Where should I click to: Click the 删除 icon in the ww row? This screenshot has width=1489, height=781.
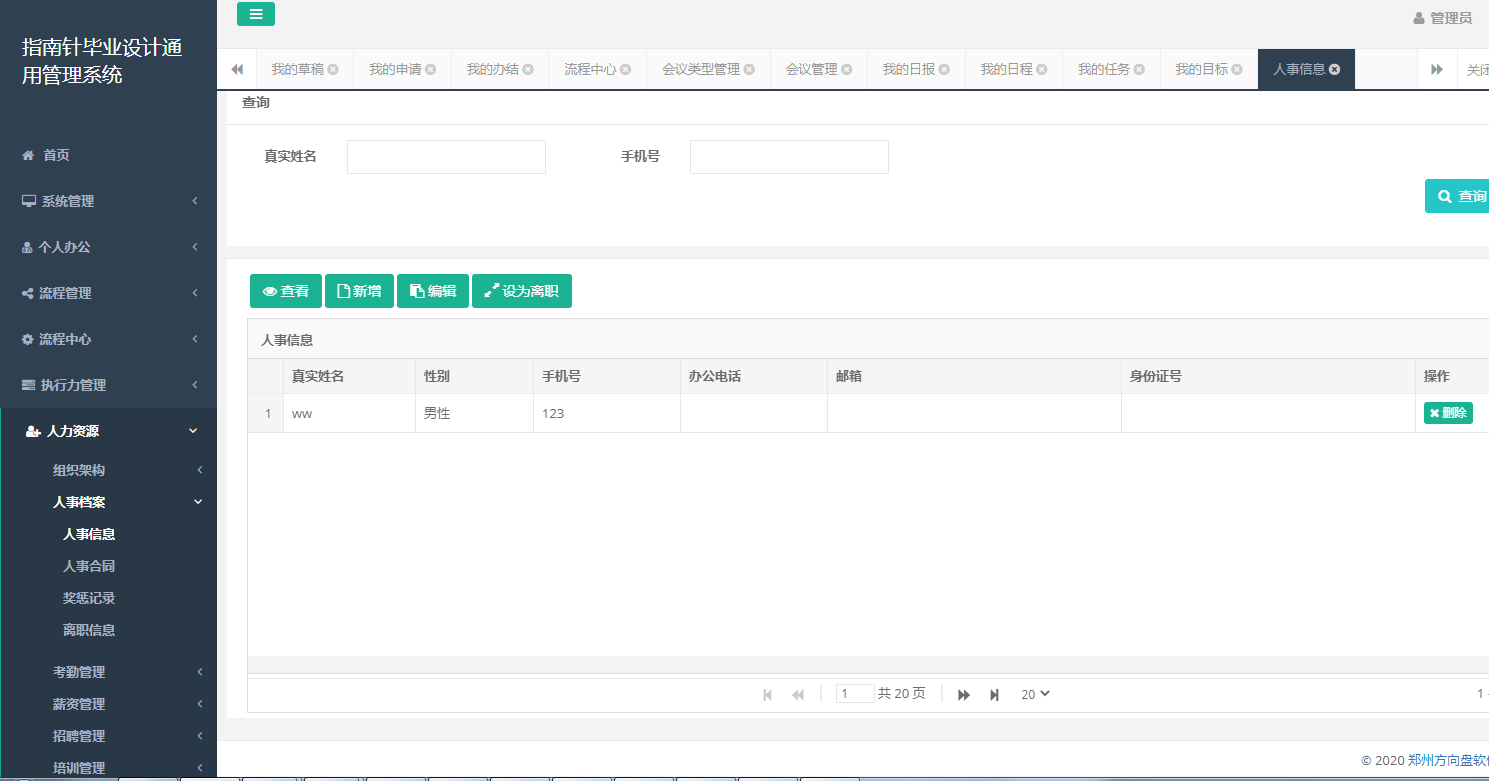[x=1435, y=412]
